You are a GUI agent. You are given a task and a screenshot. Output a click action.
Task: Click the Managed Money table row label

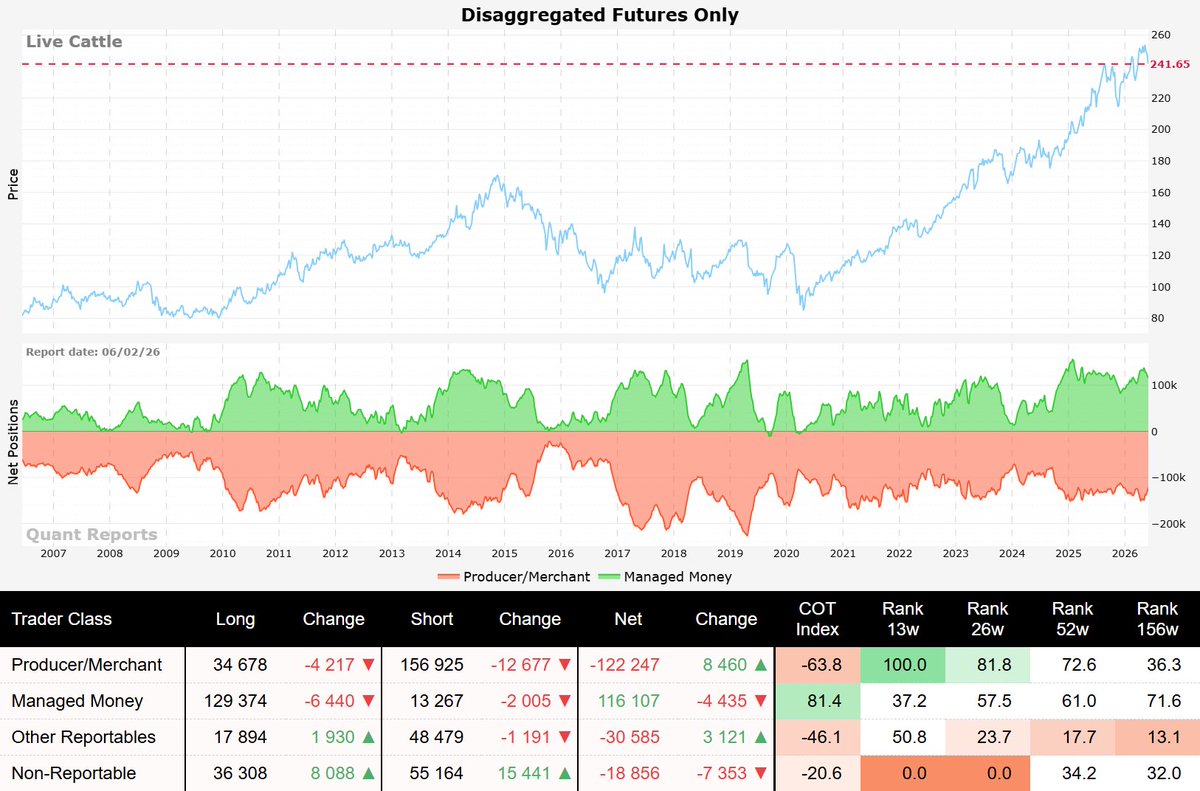point(77,701)
